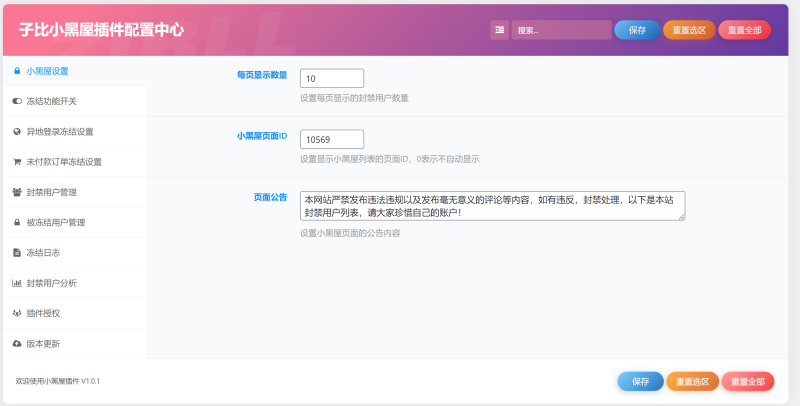Image resolution: width=800 pixels, height=406 pixels.
Task: Go to 异地登录冻结设置
Action: pos(75,132)
